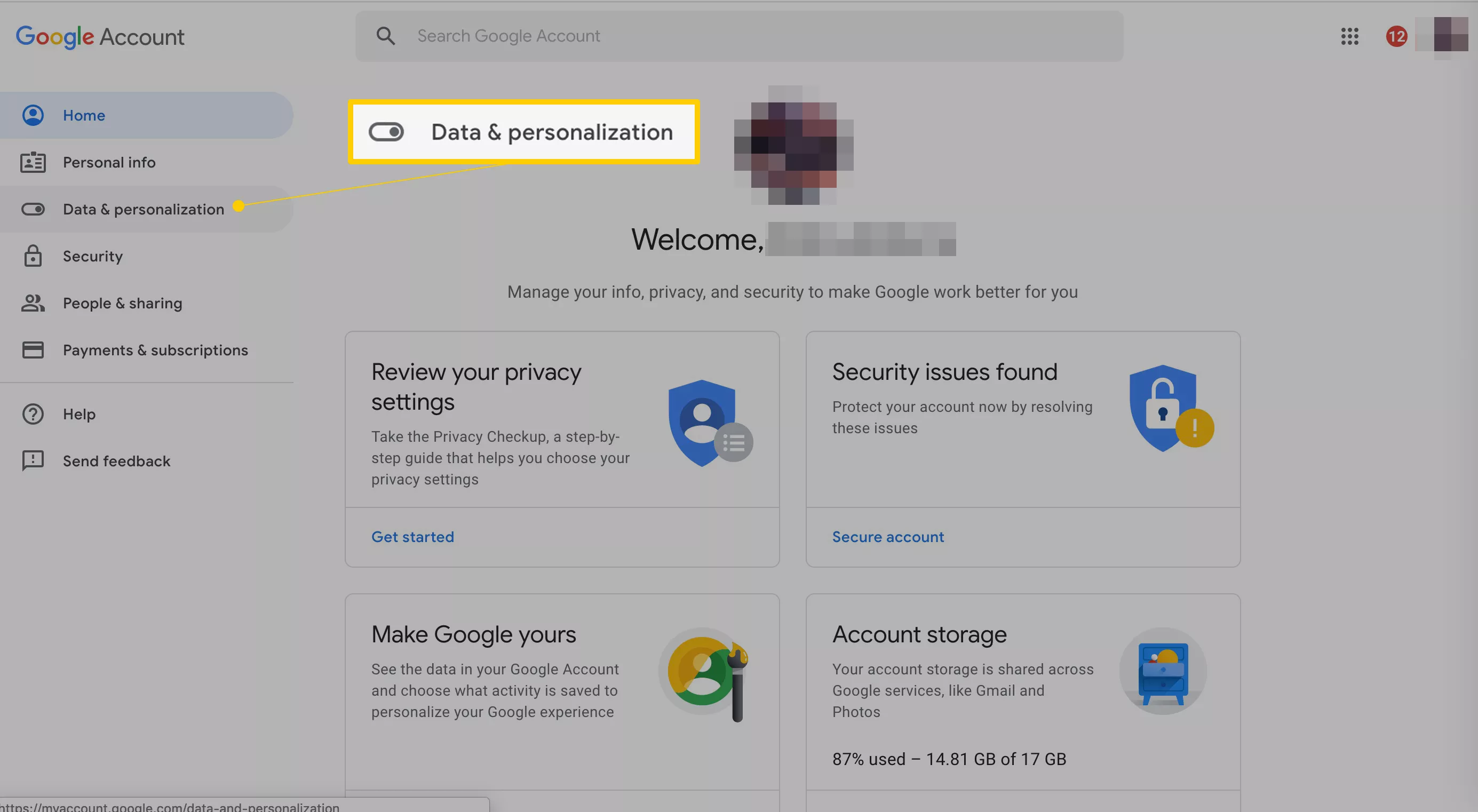The height and width of the screenshot is (812, 1478).
Task: Select the Personal info sidebar icon
Action: 33,162
